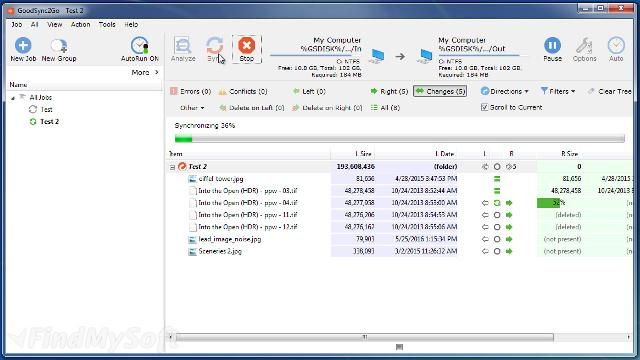Open the View menu
Image resolution: width=640 pixels, height=360 pixels.
pos(54,24)
